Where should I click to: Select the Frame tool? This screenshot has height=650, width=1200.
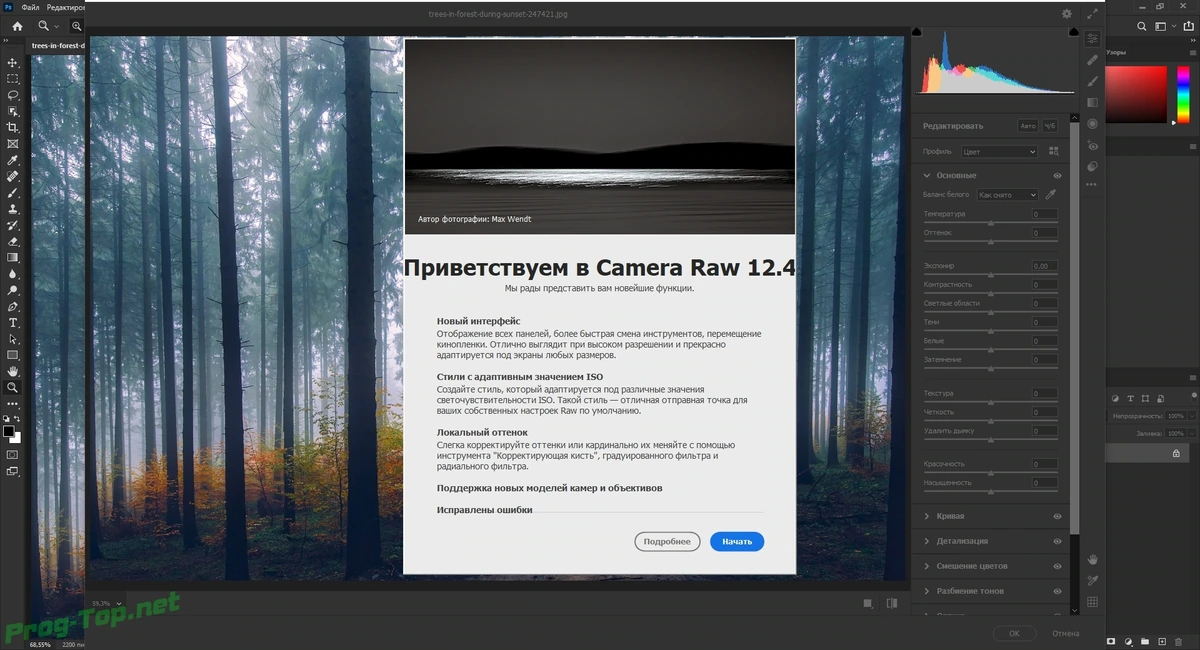point(13,144)
